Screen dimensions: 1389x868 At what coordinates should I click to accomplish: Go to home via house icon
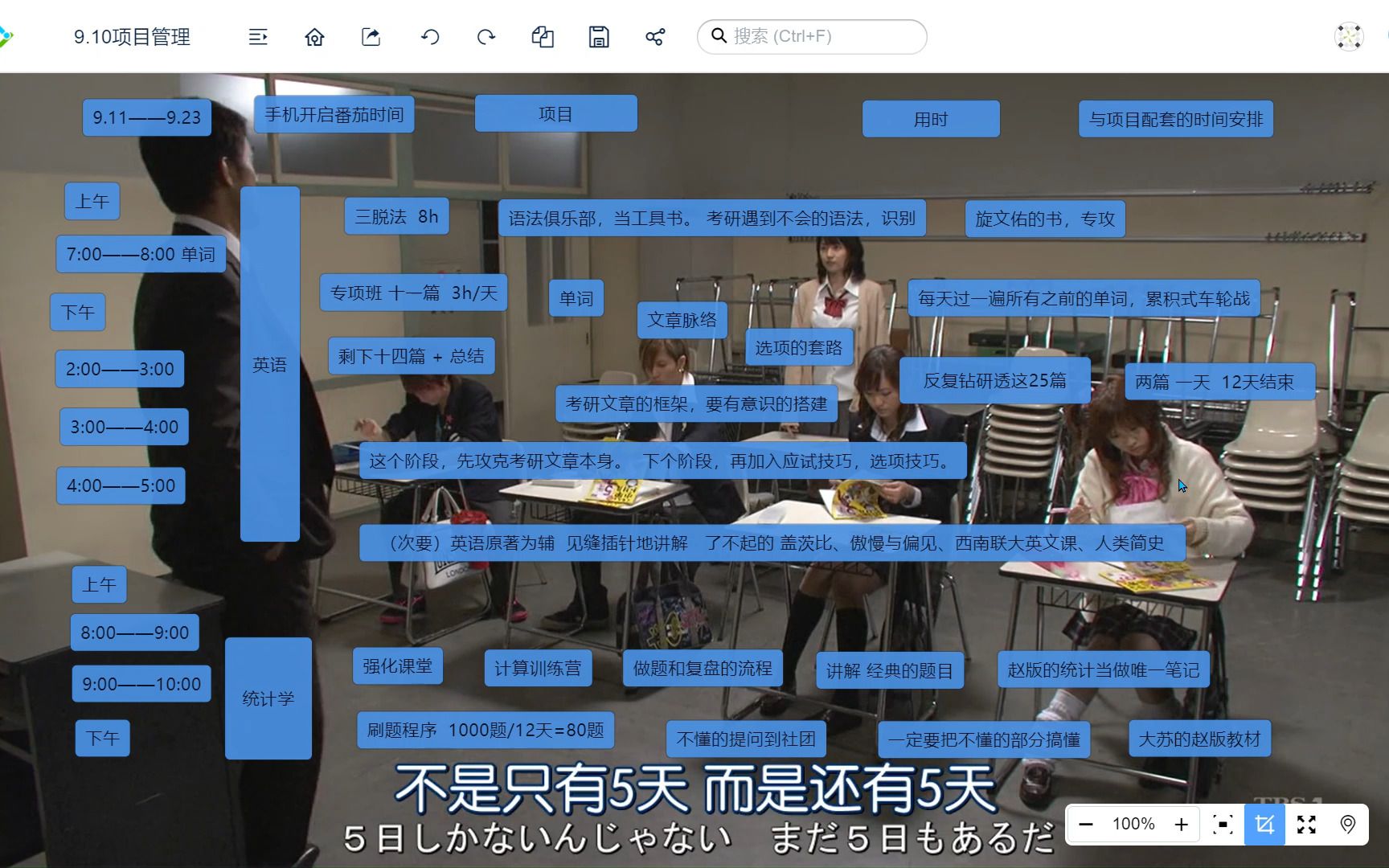(x=314, y=37)
